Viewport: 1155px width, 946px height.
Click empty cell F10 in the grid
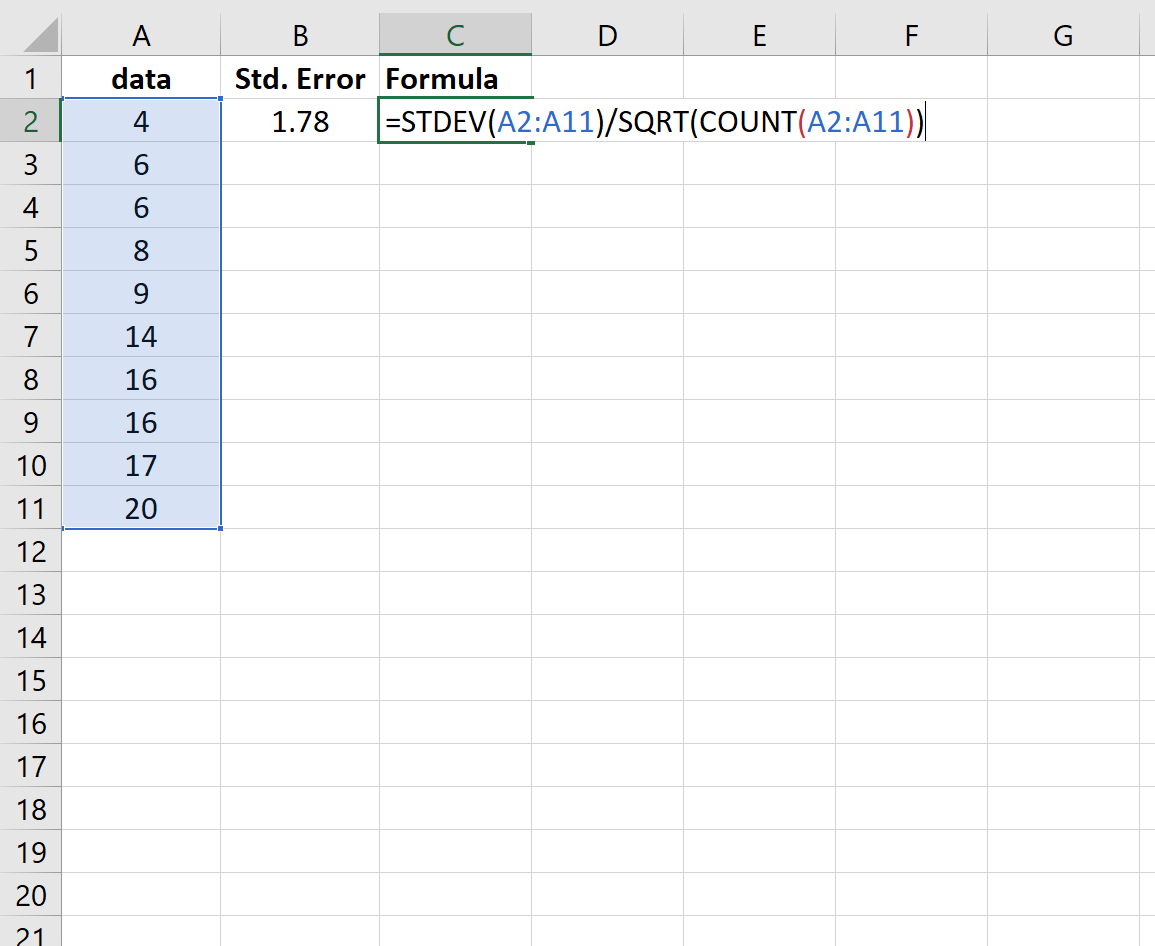click(x=911, y=465)
